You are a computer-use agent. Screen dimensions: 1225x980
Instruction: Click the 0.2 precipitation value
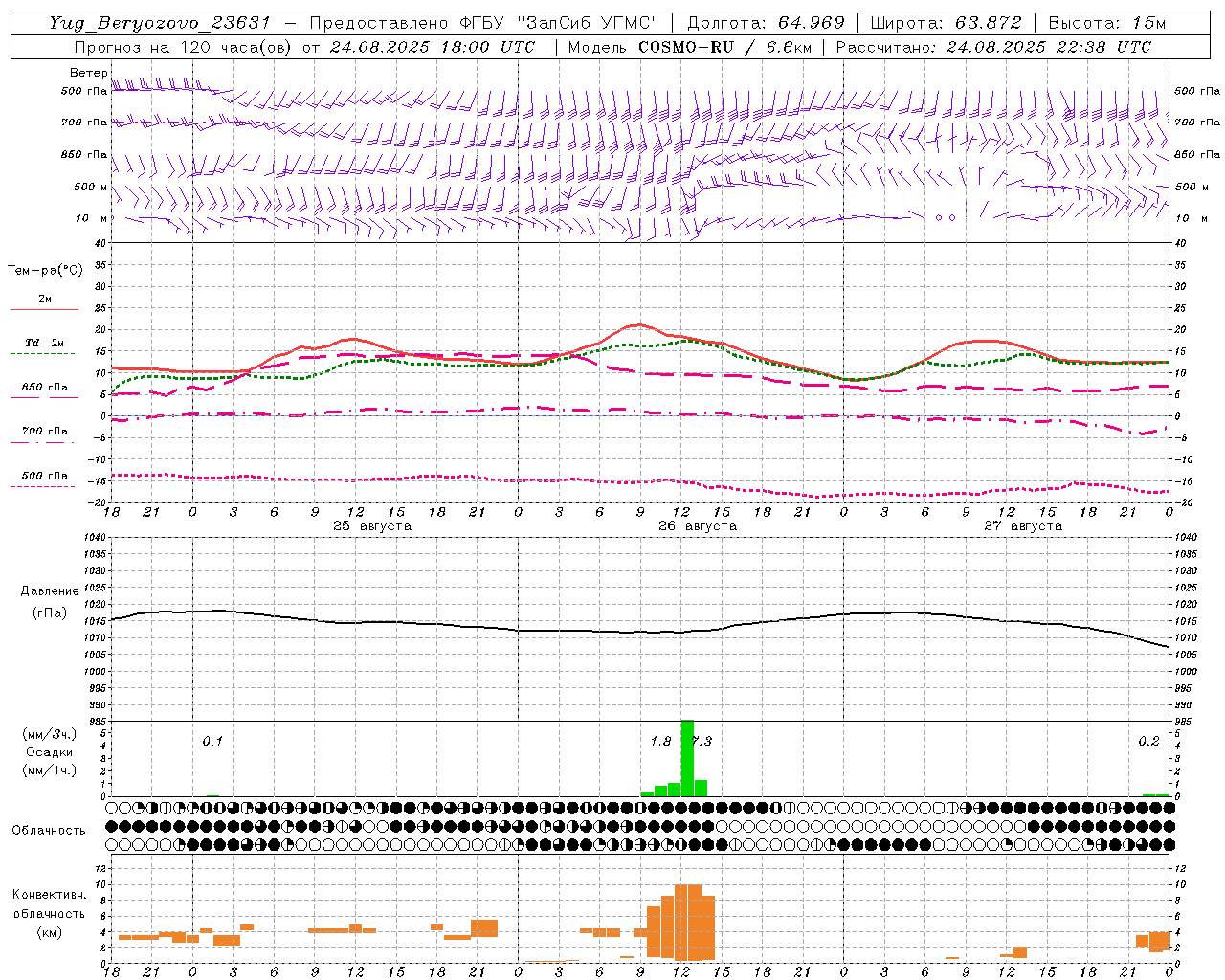tap(1148, 741)
